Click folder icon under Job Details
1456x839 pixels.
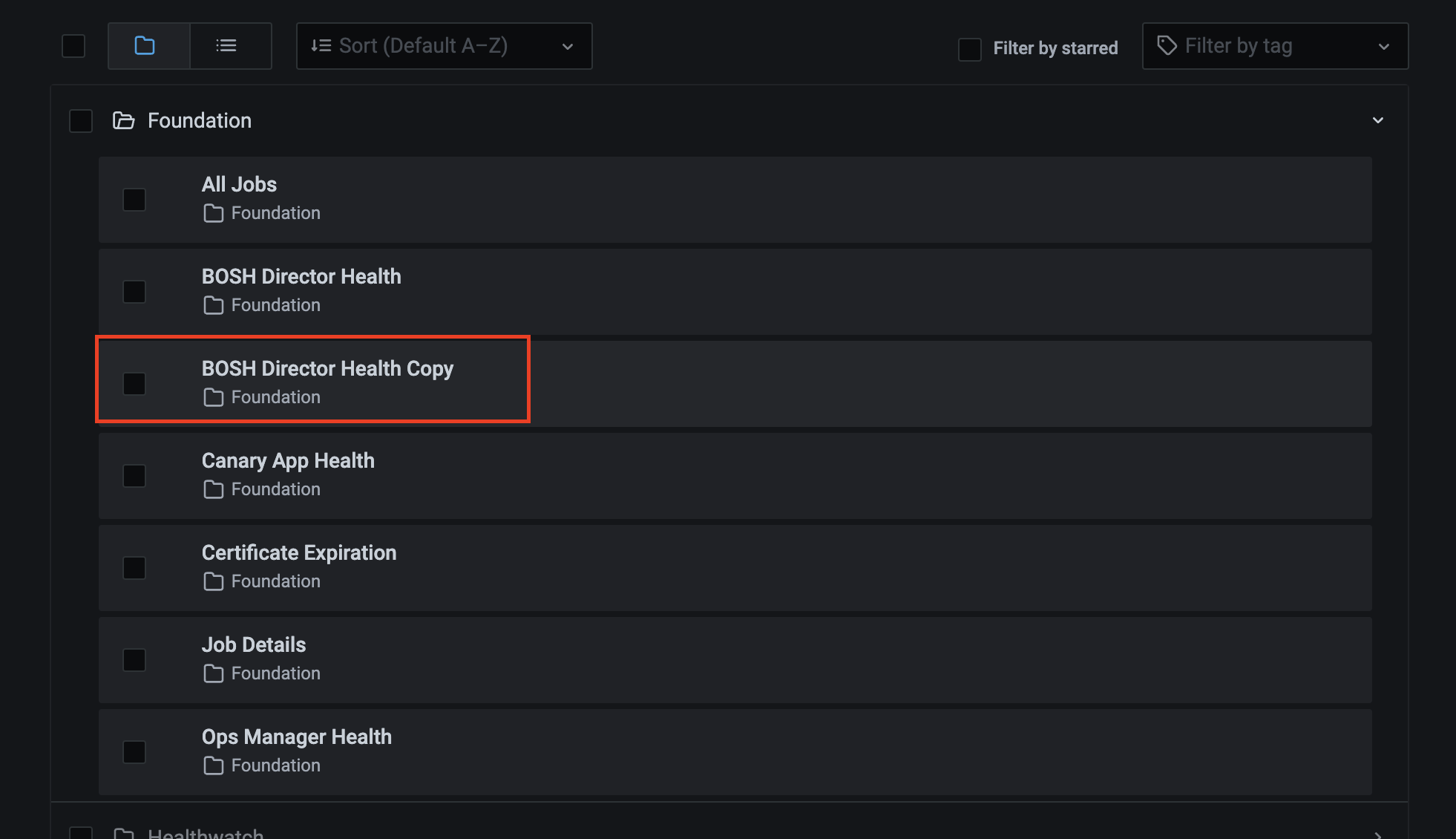click(214, 674)
